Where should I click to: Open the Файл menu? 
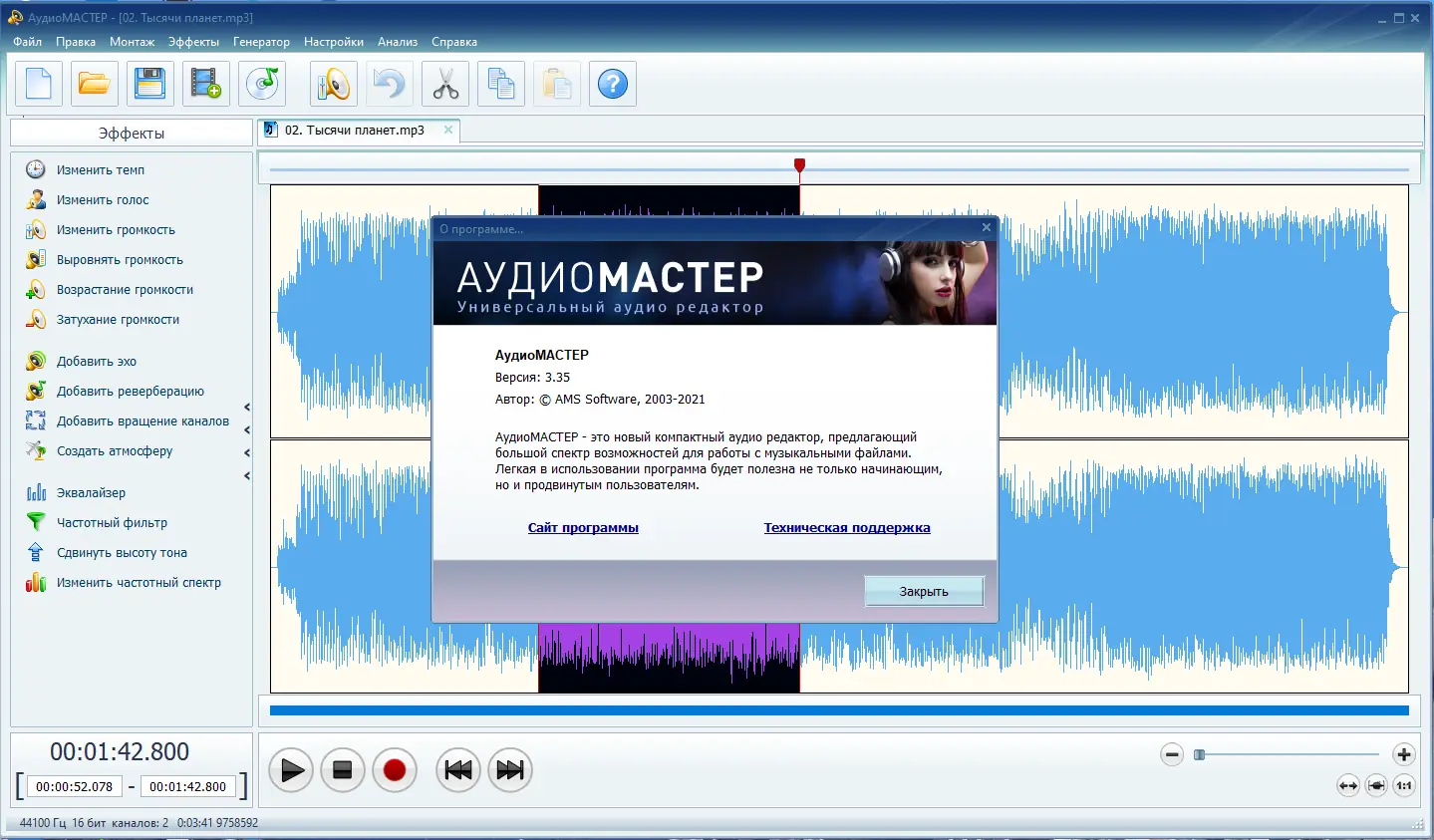pyautogui.click(x=28, y=42)
